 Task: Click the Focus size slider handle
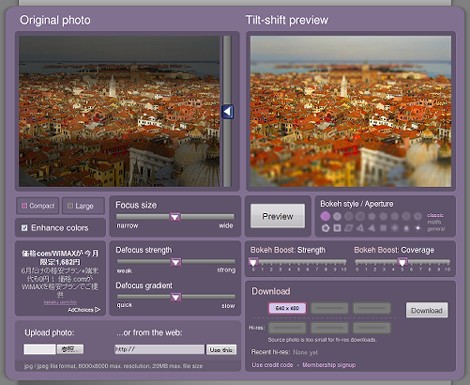click(175, 217)
